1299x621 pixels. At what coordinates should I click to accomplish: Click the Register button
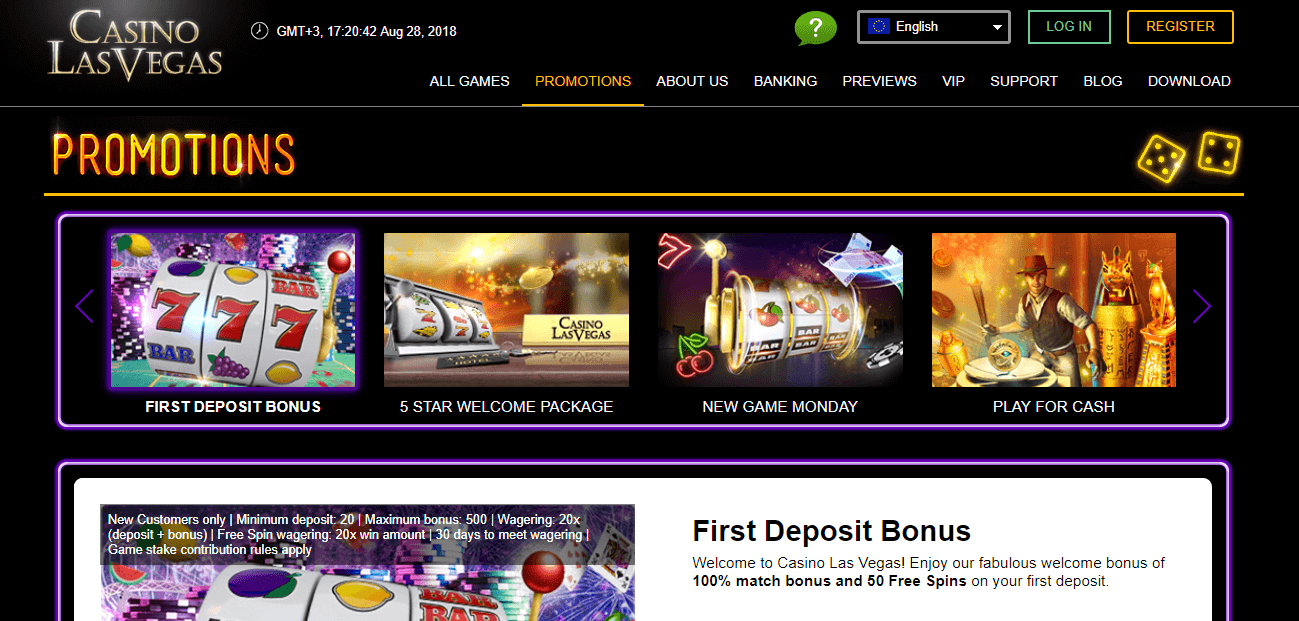tap(1180, 27)
